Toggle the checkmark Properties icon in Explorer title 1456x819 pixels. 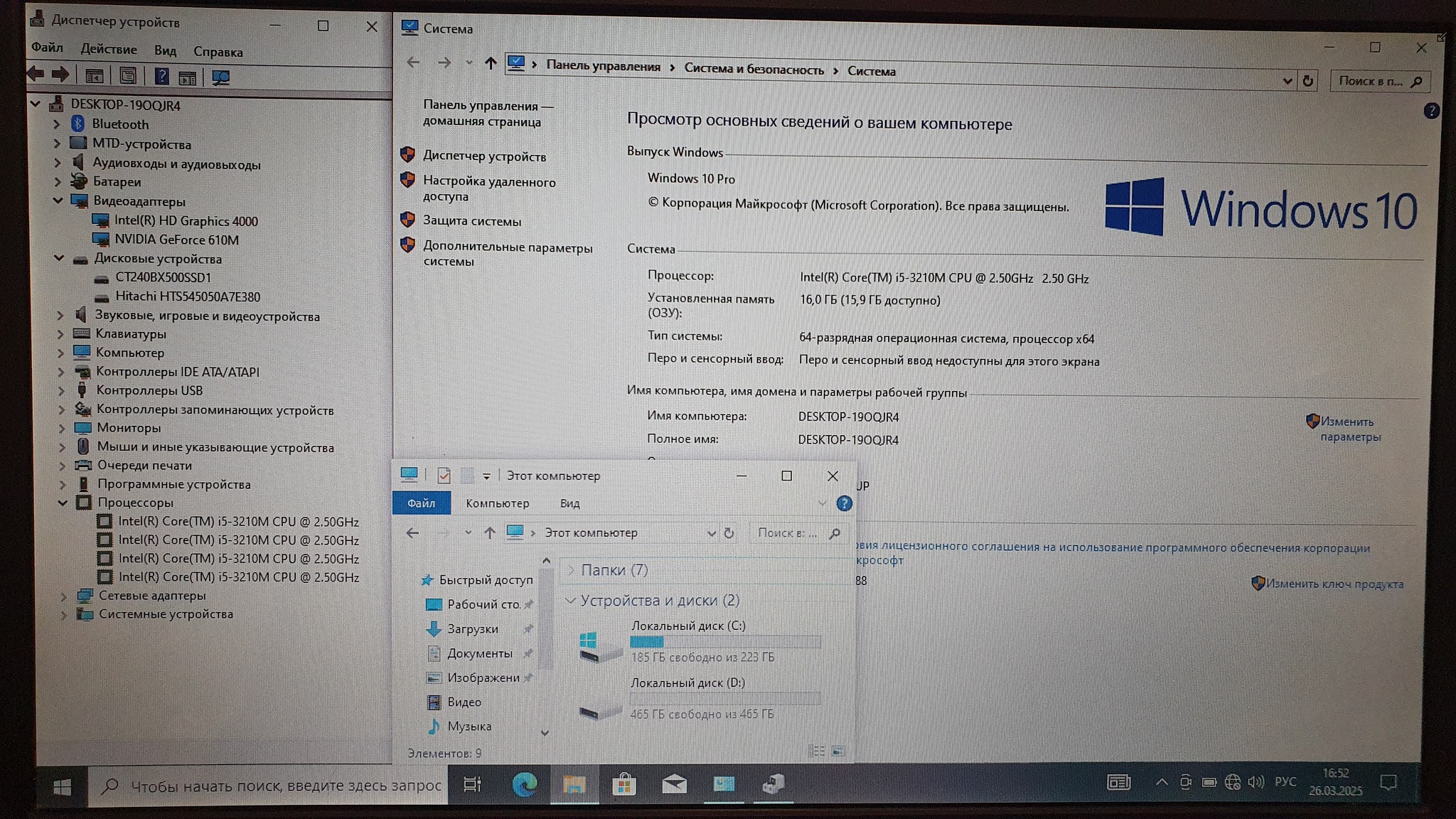tap(444, 476)
